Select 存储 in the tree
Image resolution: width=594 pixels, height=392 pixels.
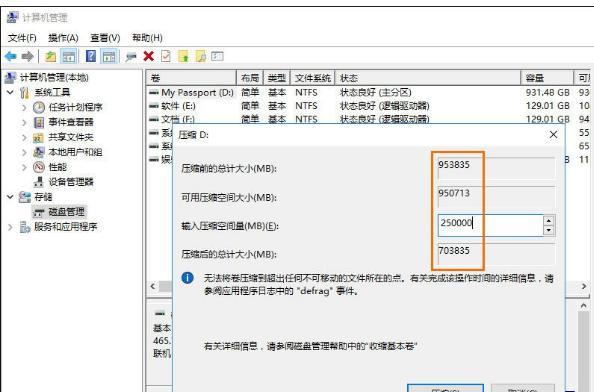coord(43,197)
